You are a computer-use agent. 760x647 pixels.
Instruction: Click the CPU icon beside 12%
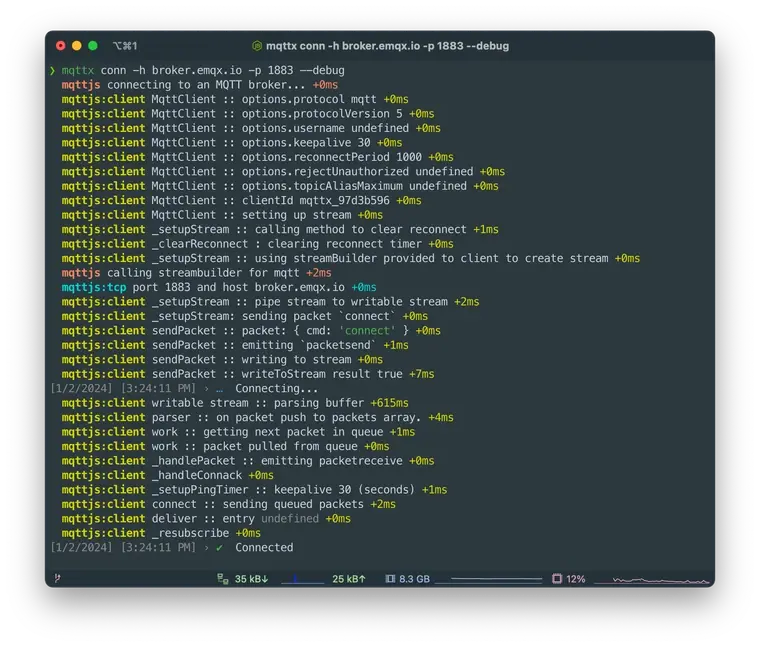(557, 579)
